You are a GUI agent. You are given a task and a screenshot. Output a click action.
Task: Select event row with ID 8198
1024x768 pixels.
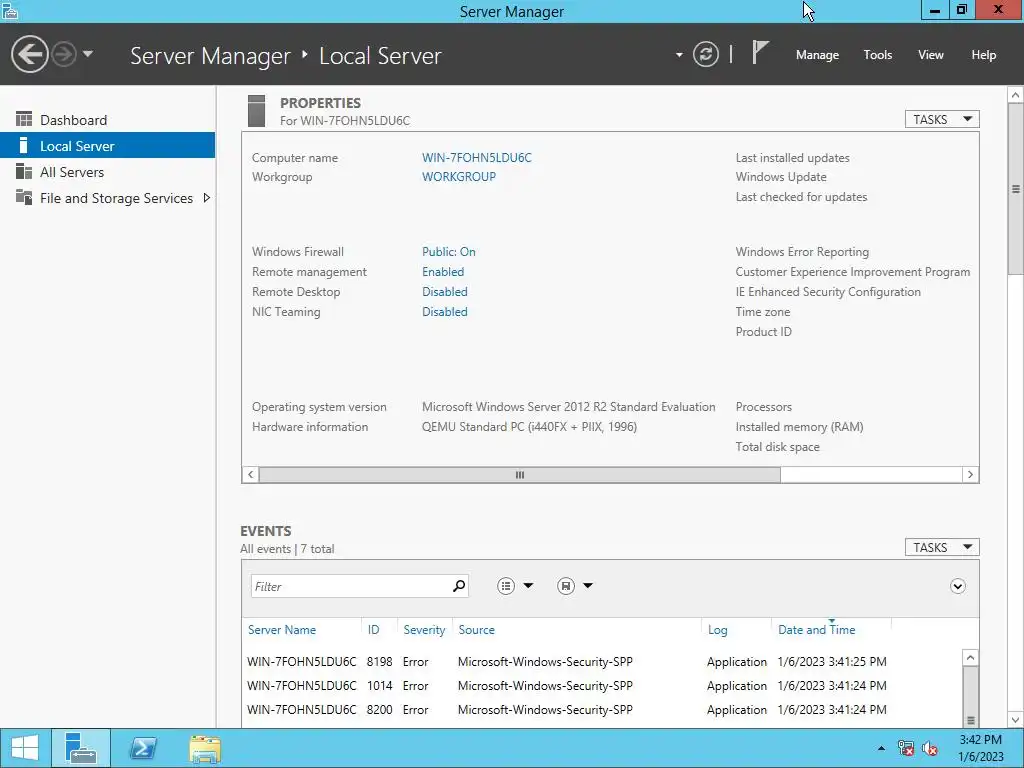(601, 662)
